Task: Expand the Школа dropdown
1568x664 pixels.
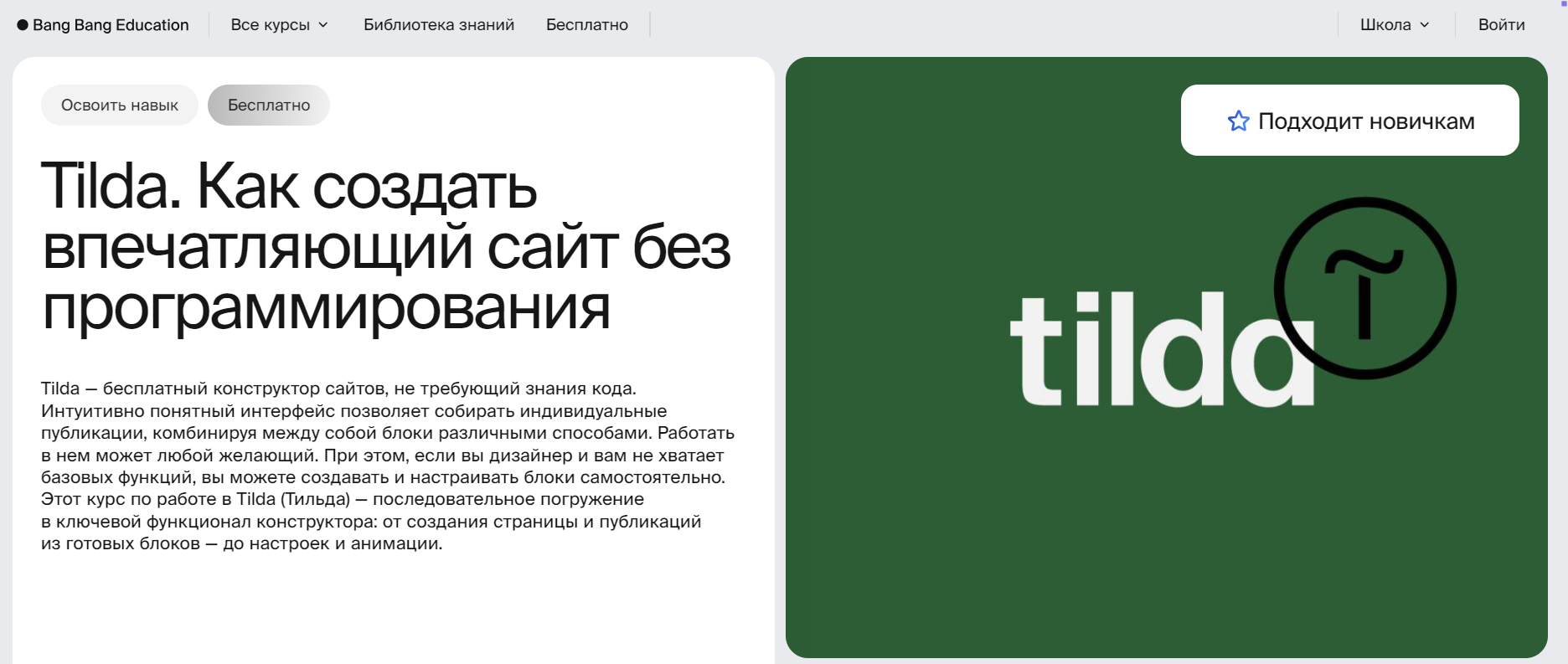Action: pos(1395,25)
